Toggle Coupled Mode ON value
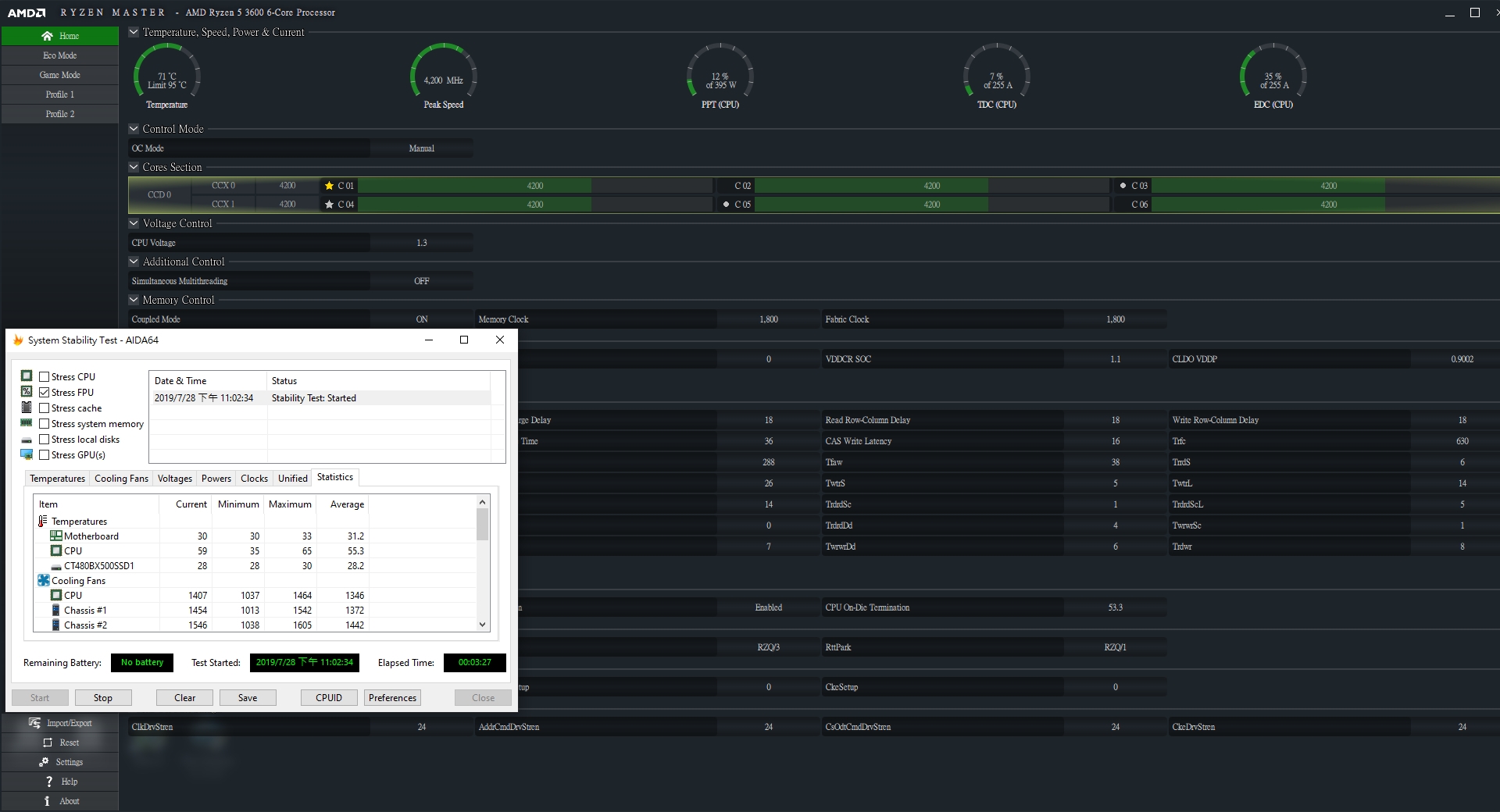The width and height of the screenshot is (1500, 812). [421, 319]
